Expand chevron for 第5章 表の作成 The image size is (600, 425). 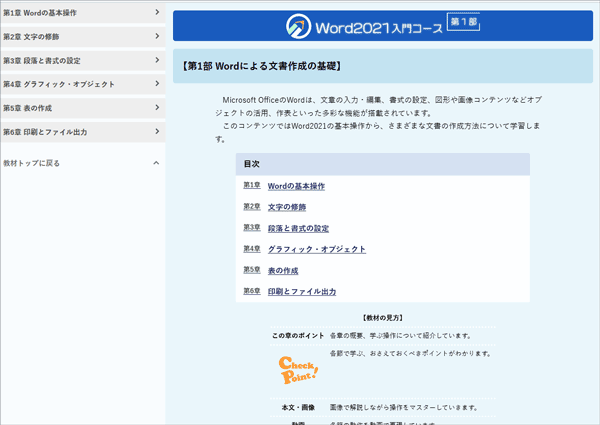click(x=157, y=107)
